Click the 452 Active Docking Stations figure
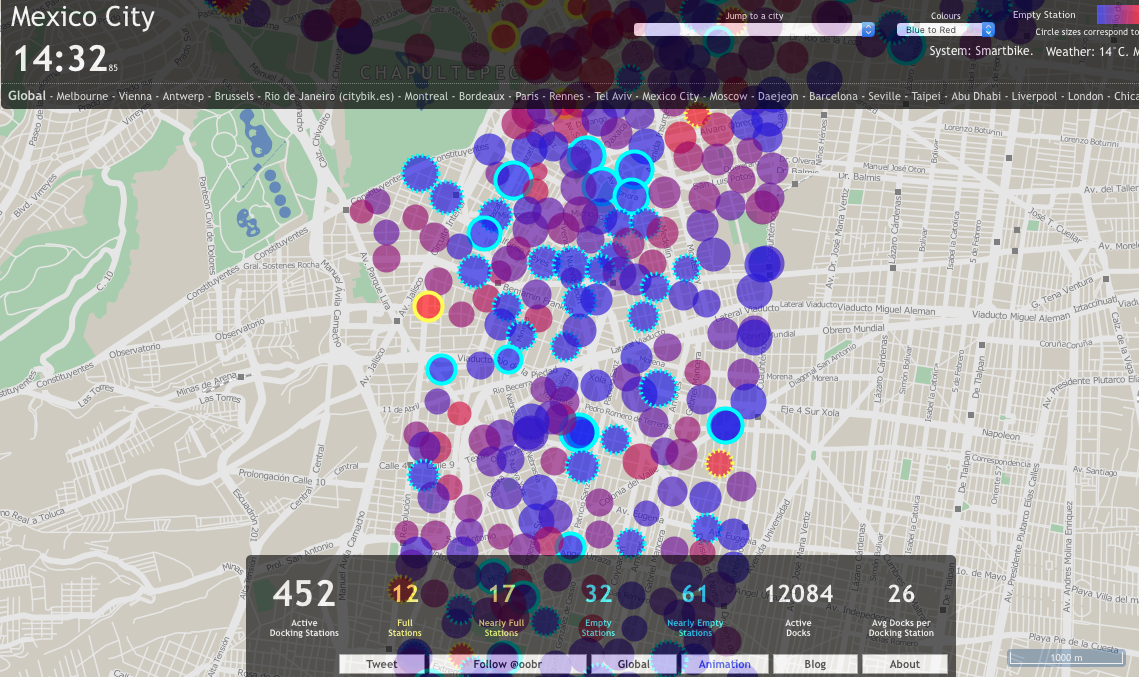The width and height of the screenshot is (1139, 677). (304, 606)
